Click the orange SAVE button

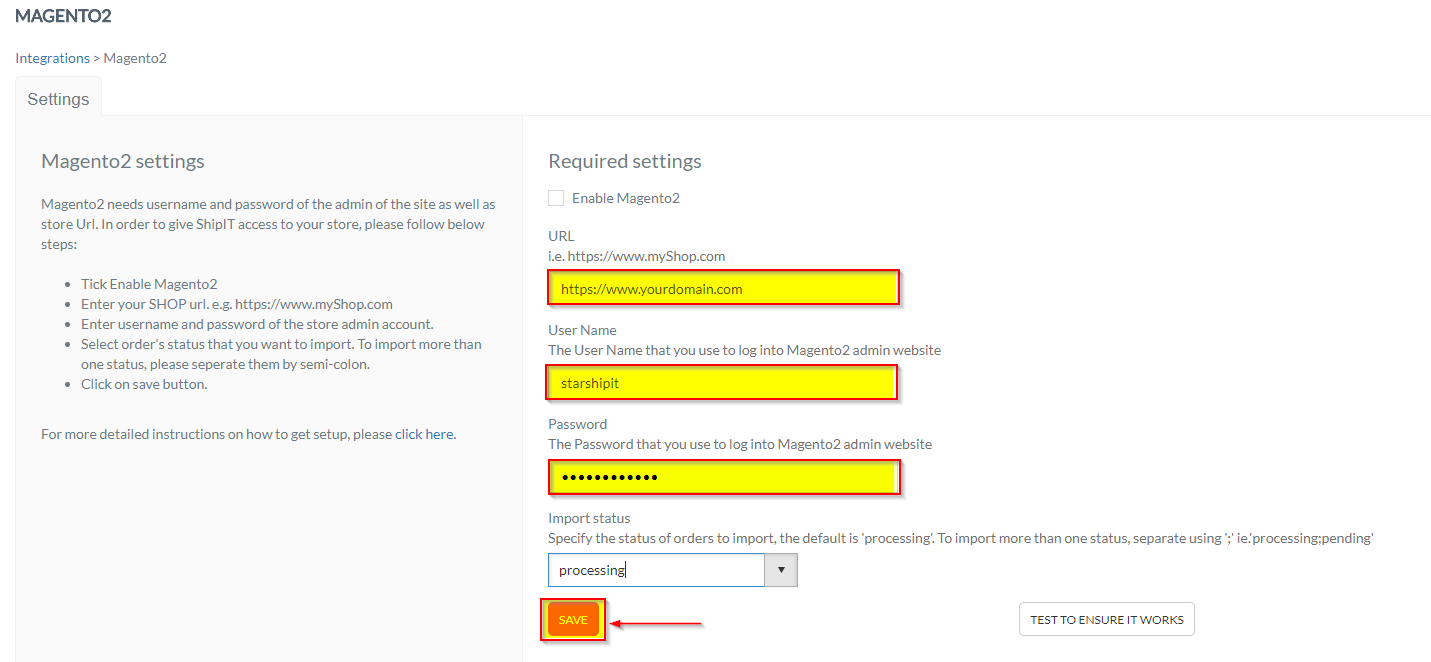(573, 620)
